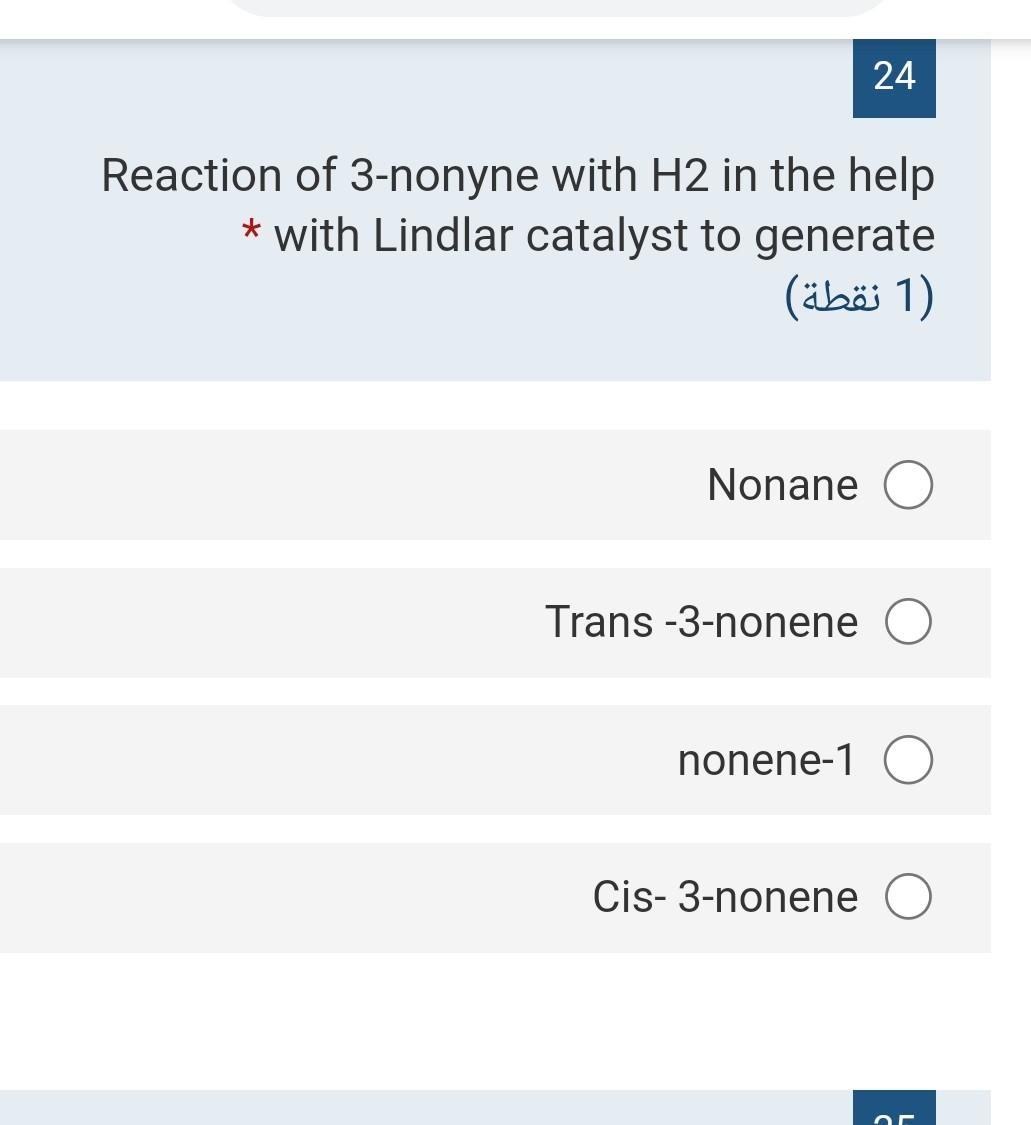The width and height of the screenshot is (1031, 1125).
Task: Click the (1 نقطة) point value label
Action: click(x=860, y=297)
